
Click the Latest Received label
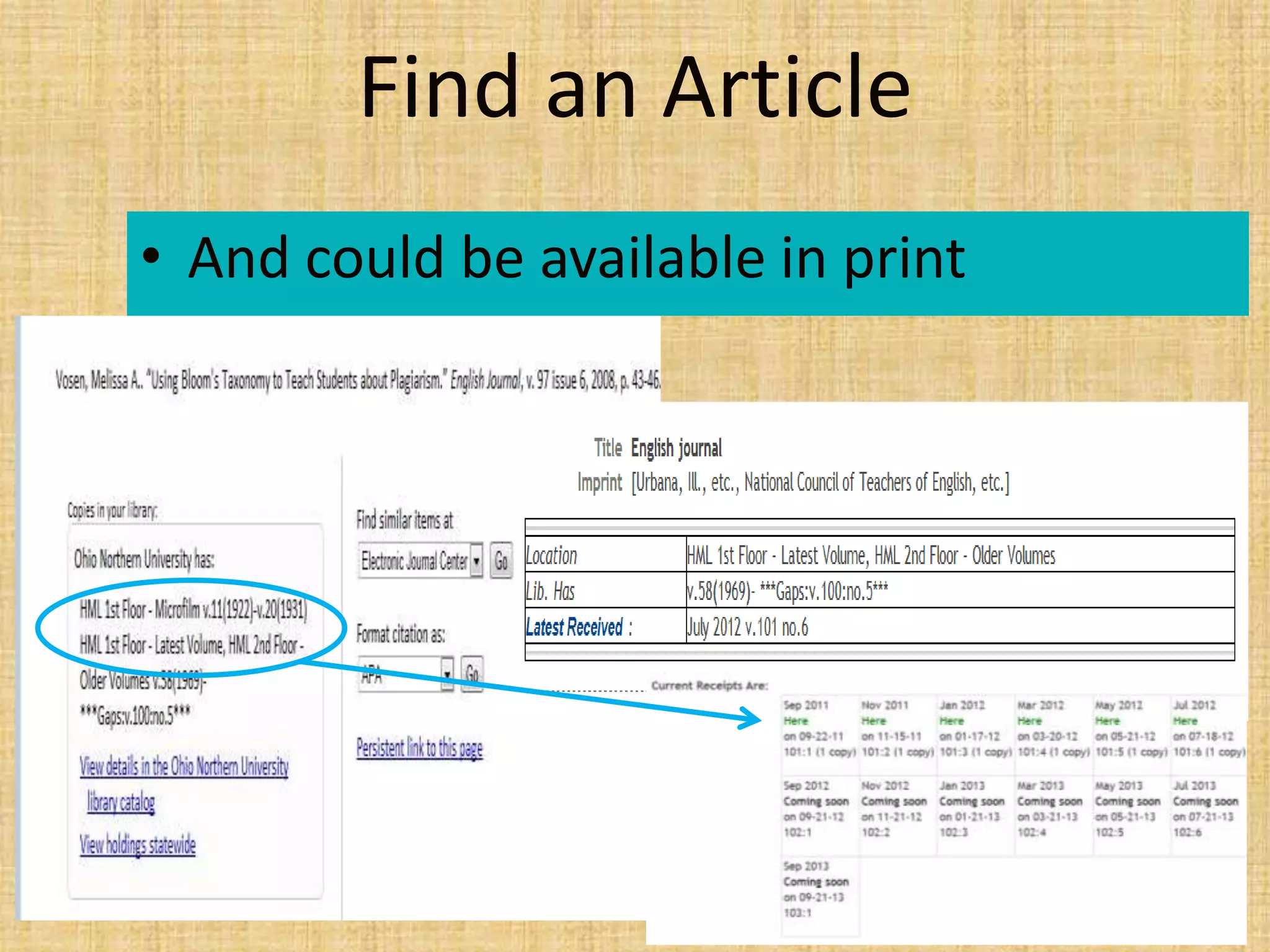pyautogui.click(x=574, y=627)
